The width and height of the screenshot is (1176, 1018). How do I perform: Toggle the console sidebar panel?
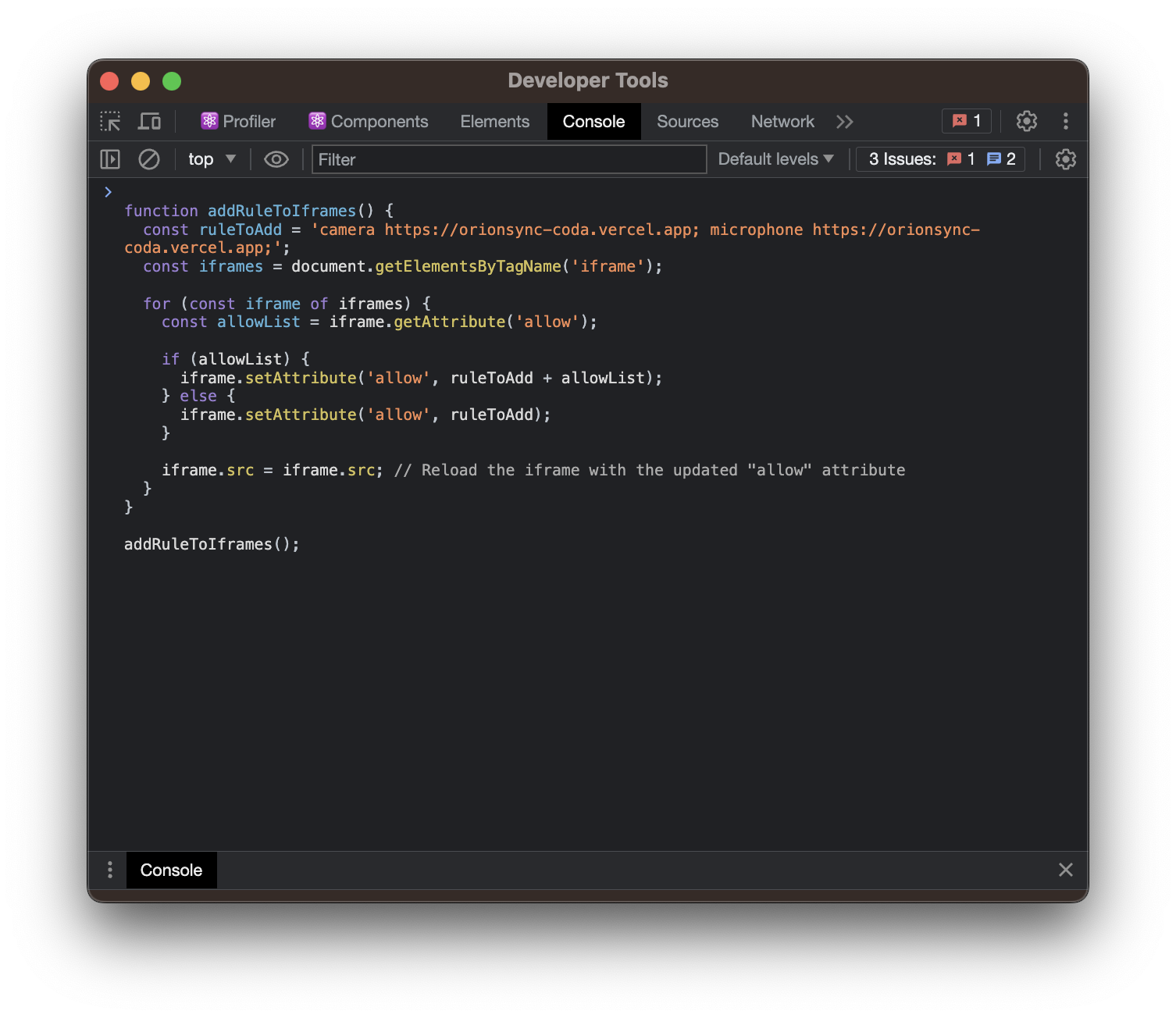click(x=109, y=159)
